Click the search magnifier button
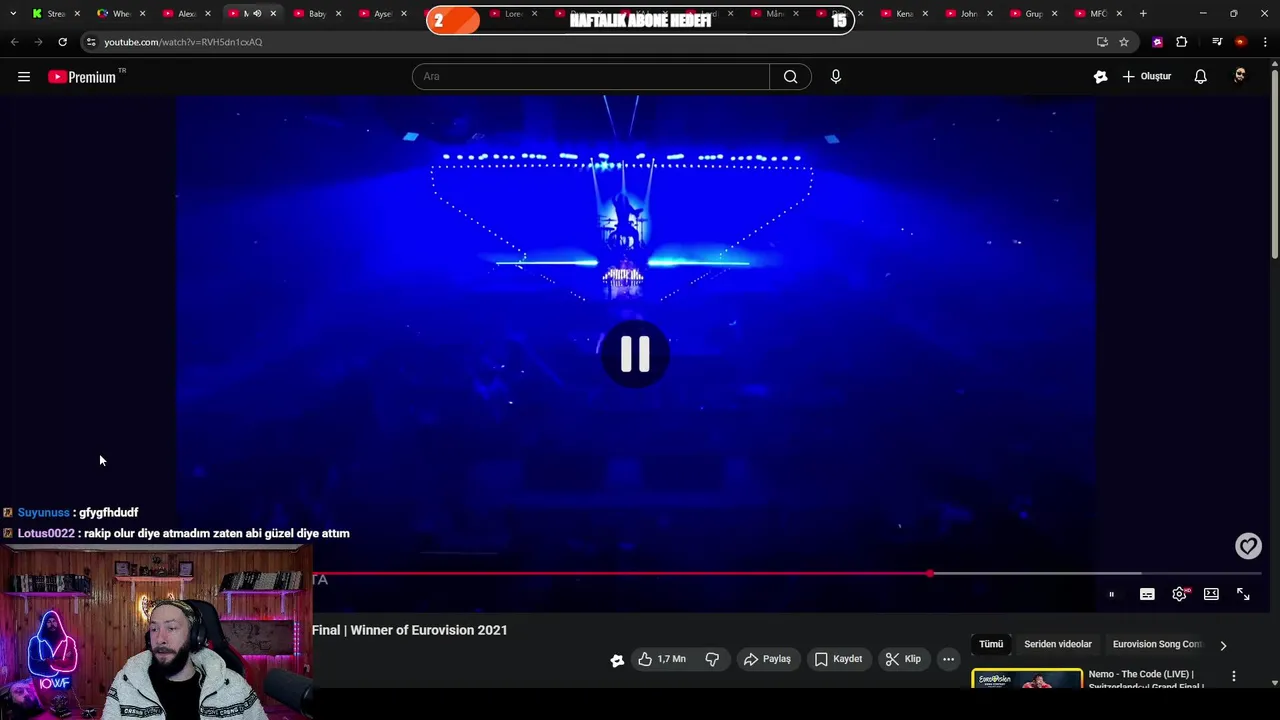 (x=790, y=76)
